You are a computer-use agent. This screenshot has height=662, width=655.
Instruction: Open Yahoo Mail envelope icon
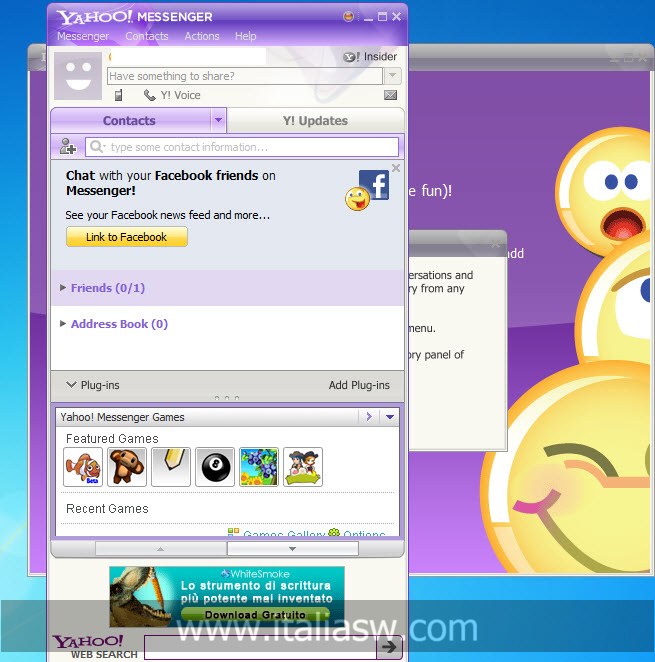391,95
